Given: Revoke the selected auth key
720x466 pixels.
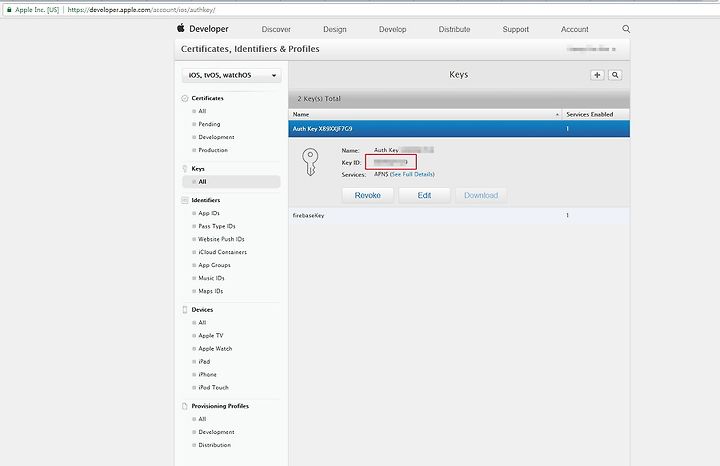Looking at the screenshot, I should point(367,195).
